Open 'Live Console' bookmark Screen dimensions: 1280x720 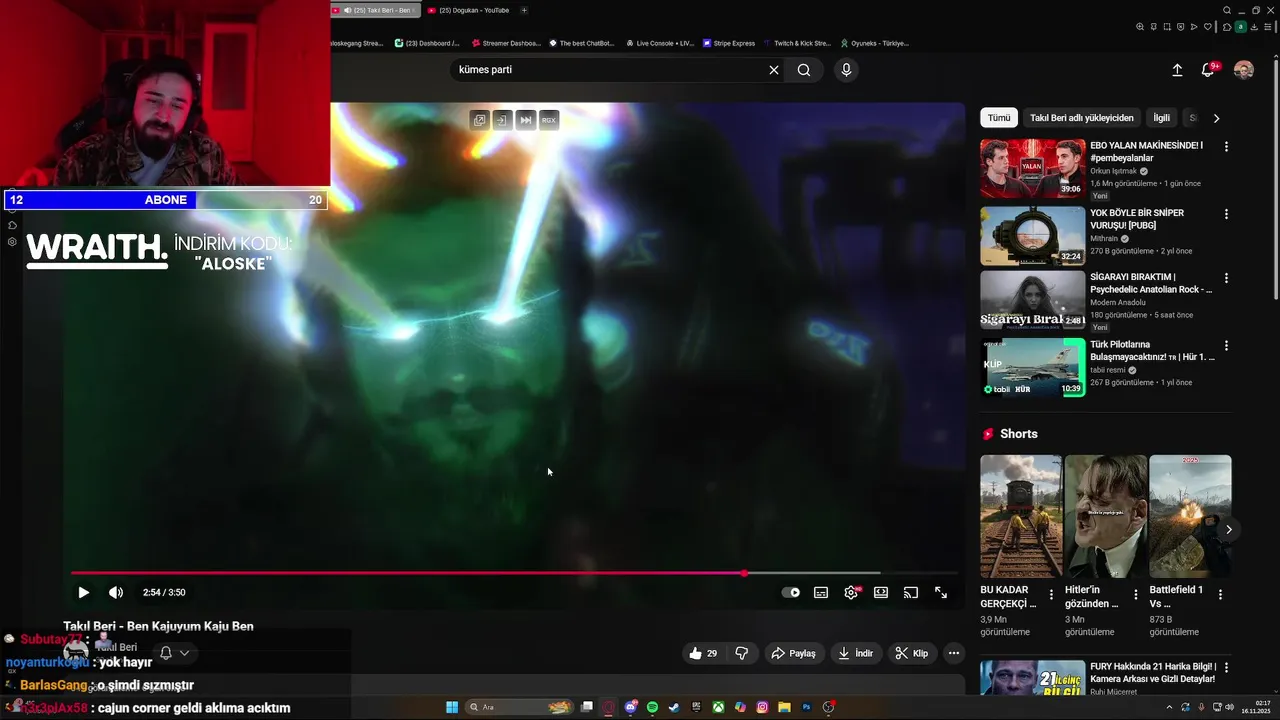tap(660, 43)
